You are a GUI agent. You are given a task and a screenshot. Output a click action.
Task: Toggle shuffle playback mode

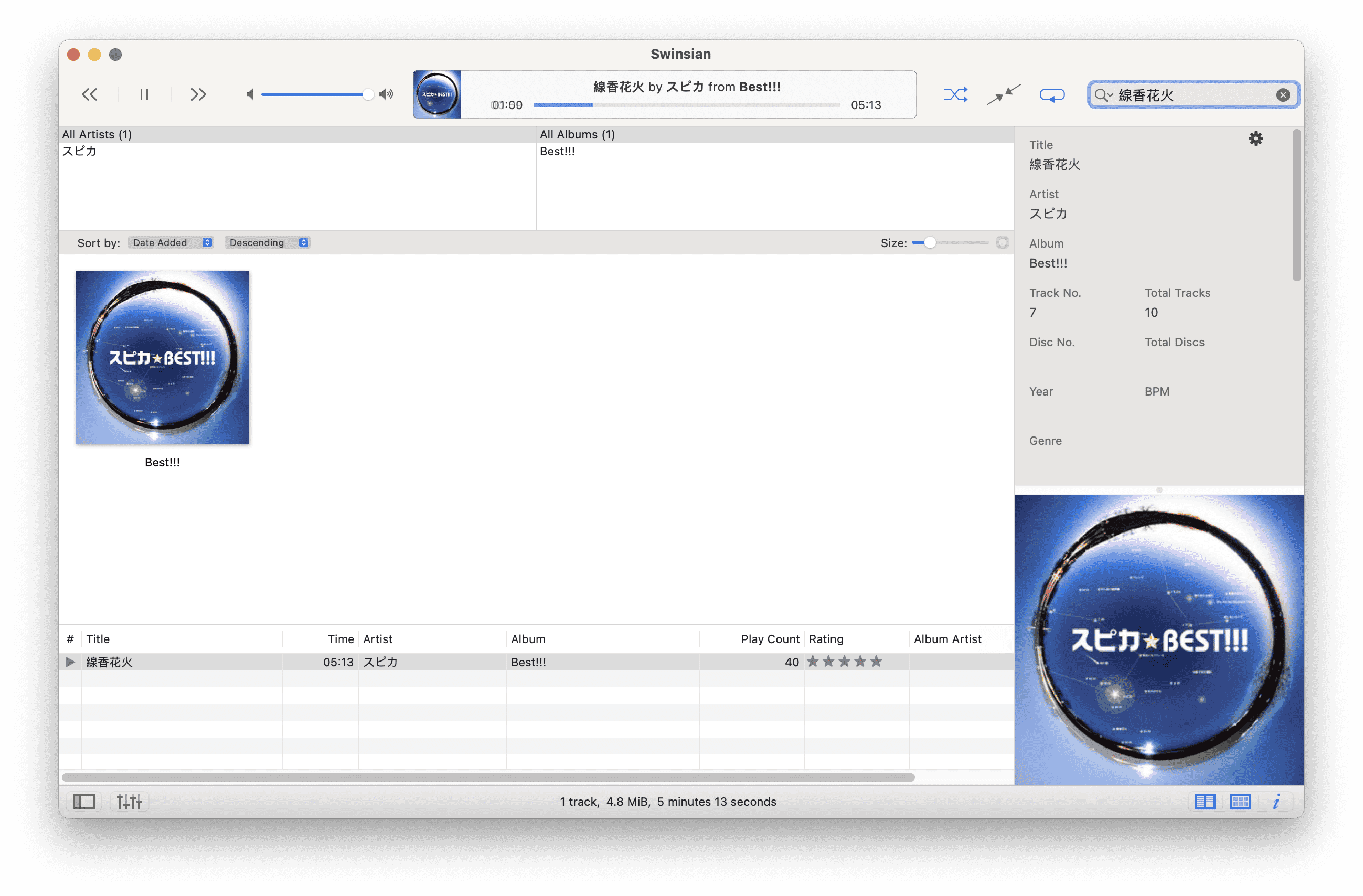pos(955,94)
